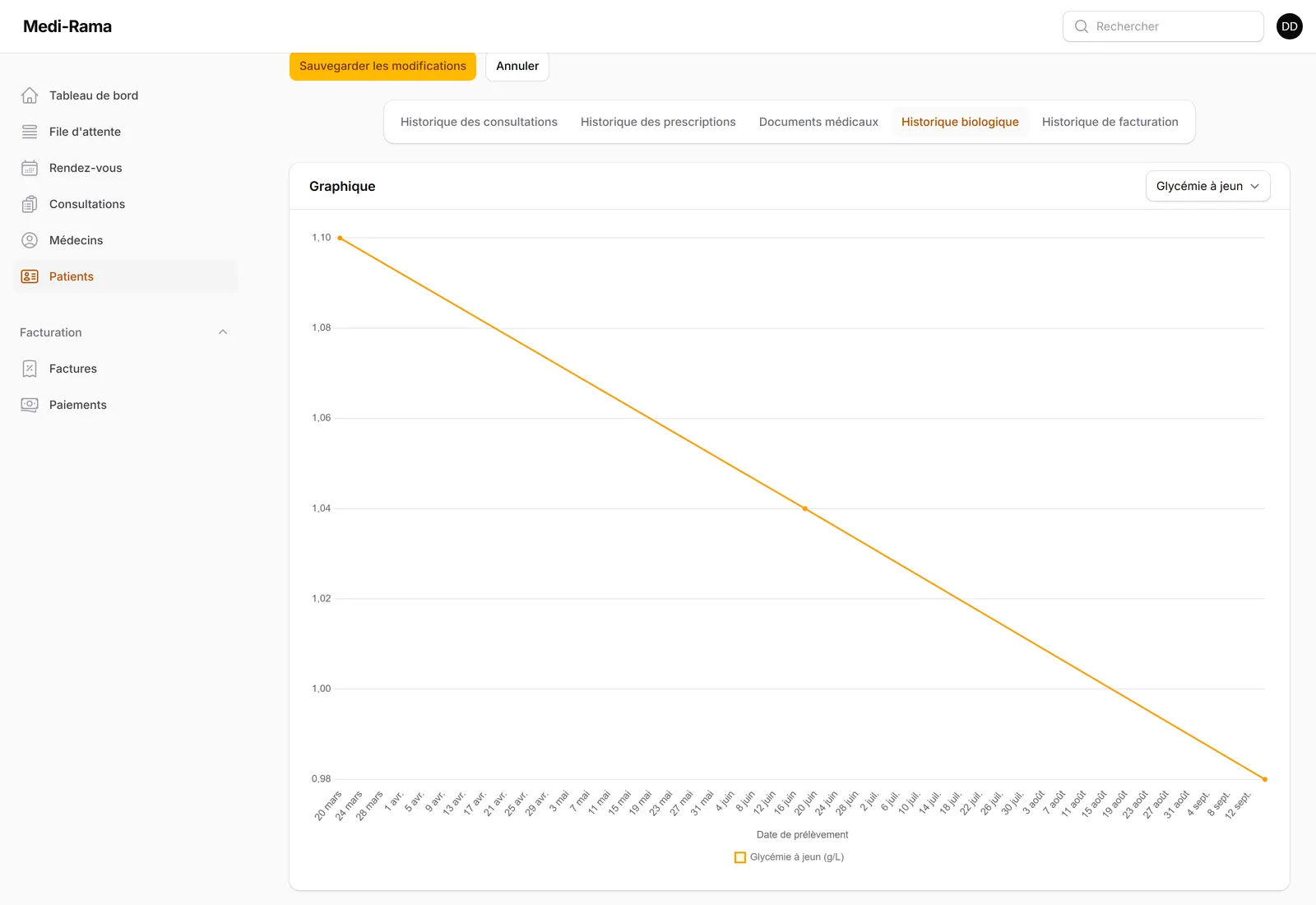Click the Medi-Rama logo
The height and width of the screenshot is (905, 1316).
tap(67, 26)
